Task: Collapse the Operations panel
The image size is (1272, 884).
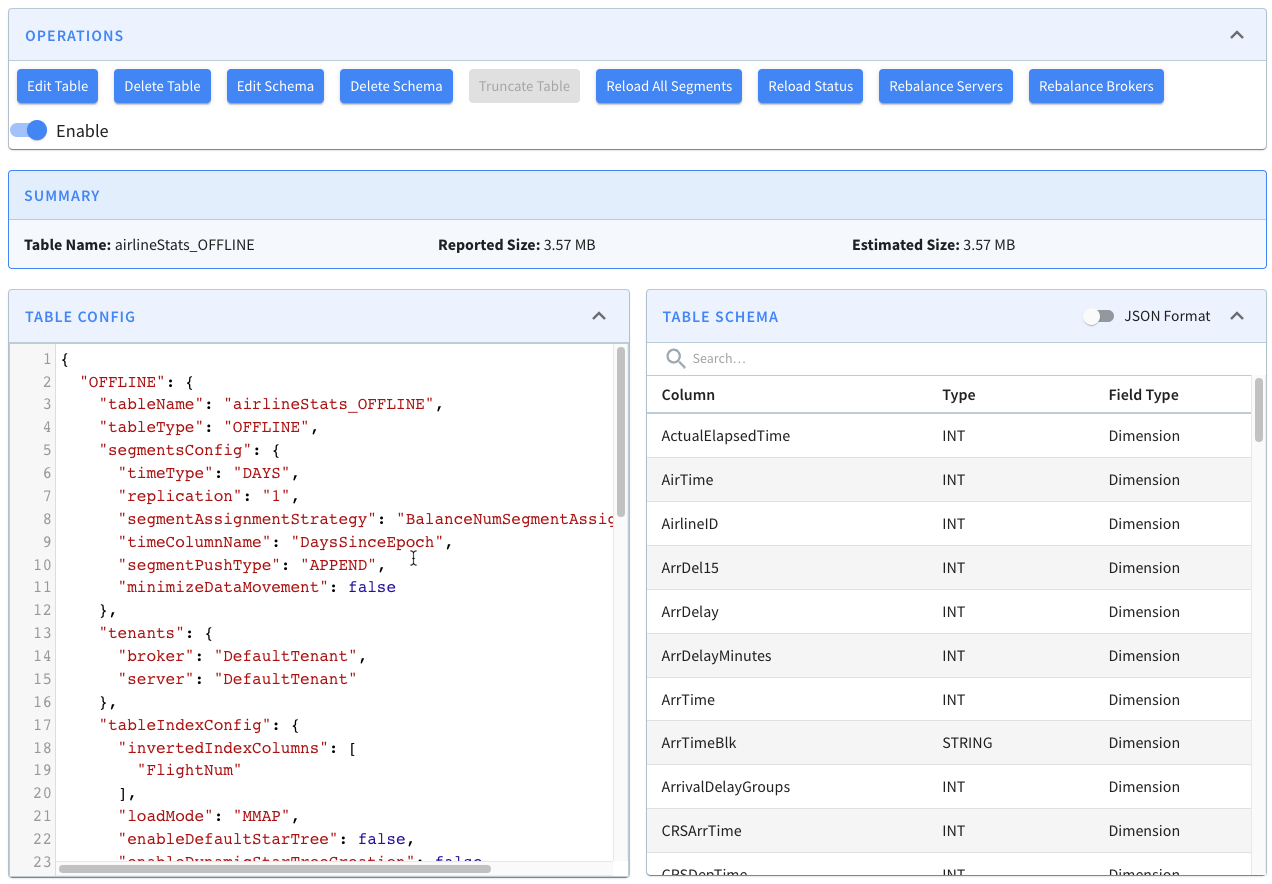Action: pyautogui.click(x=1237, y=33)
